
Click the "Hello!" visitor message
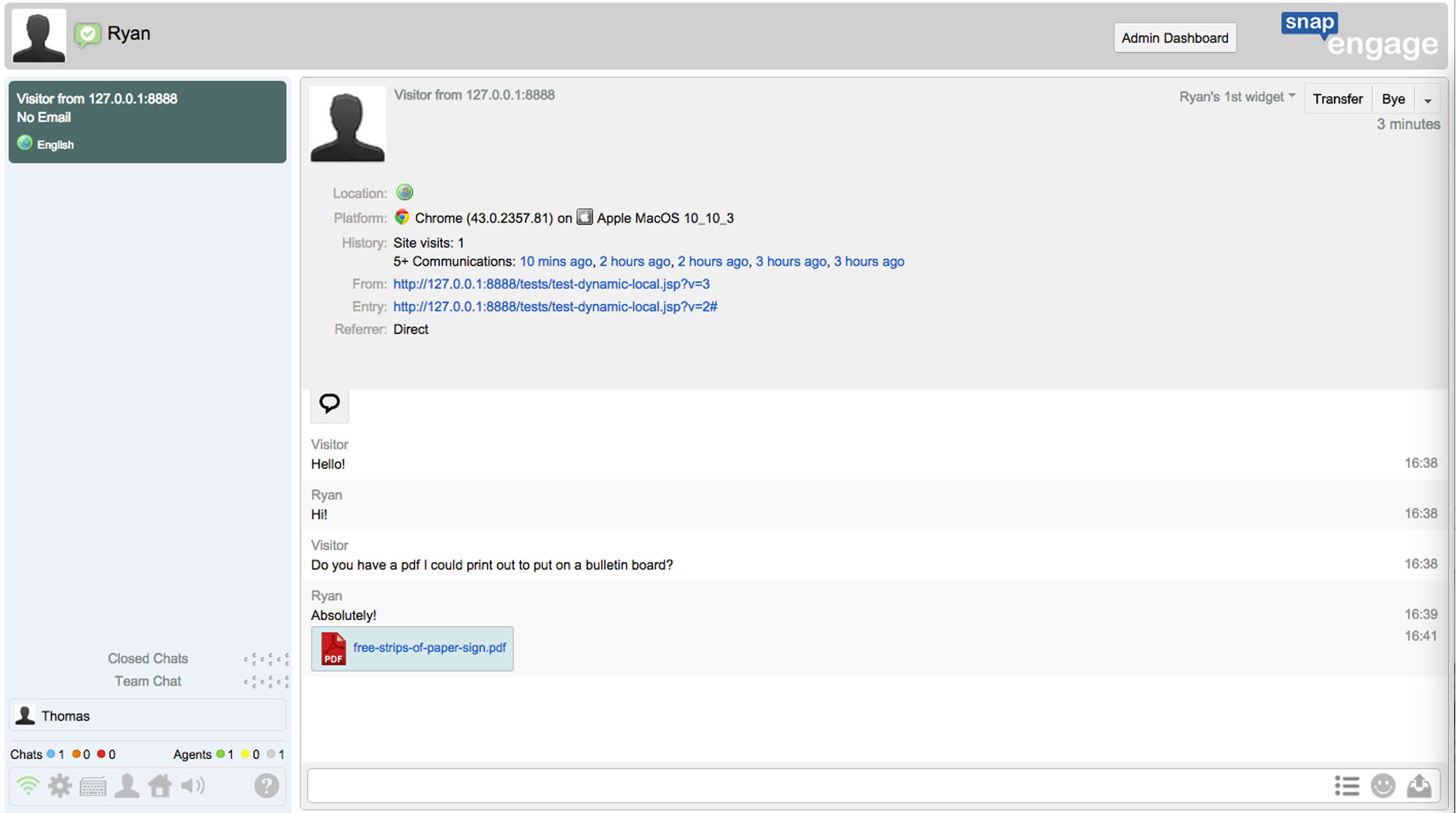click(x=328, y=464)
